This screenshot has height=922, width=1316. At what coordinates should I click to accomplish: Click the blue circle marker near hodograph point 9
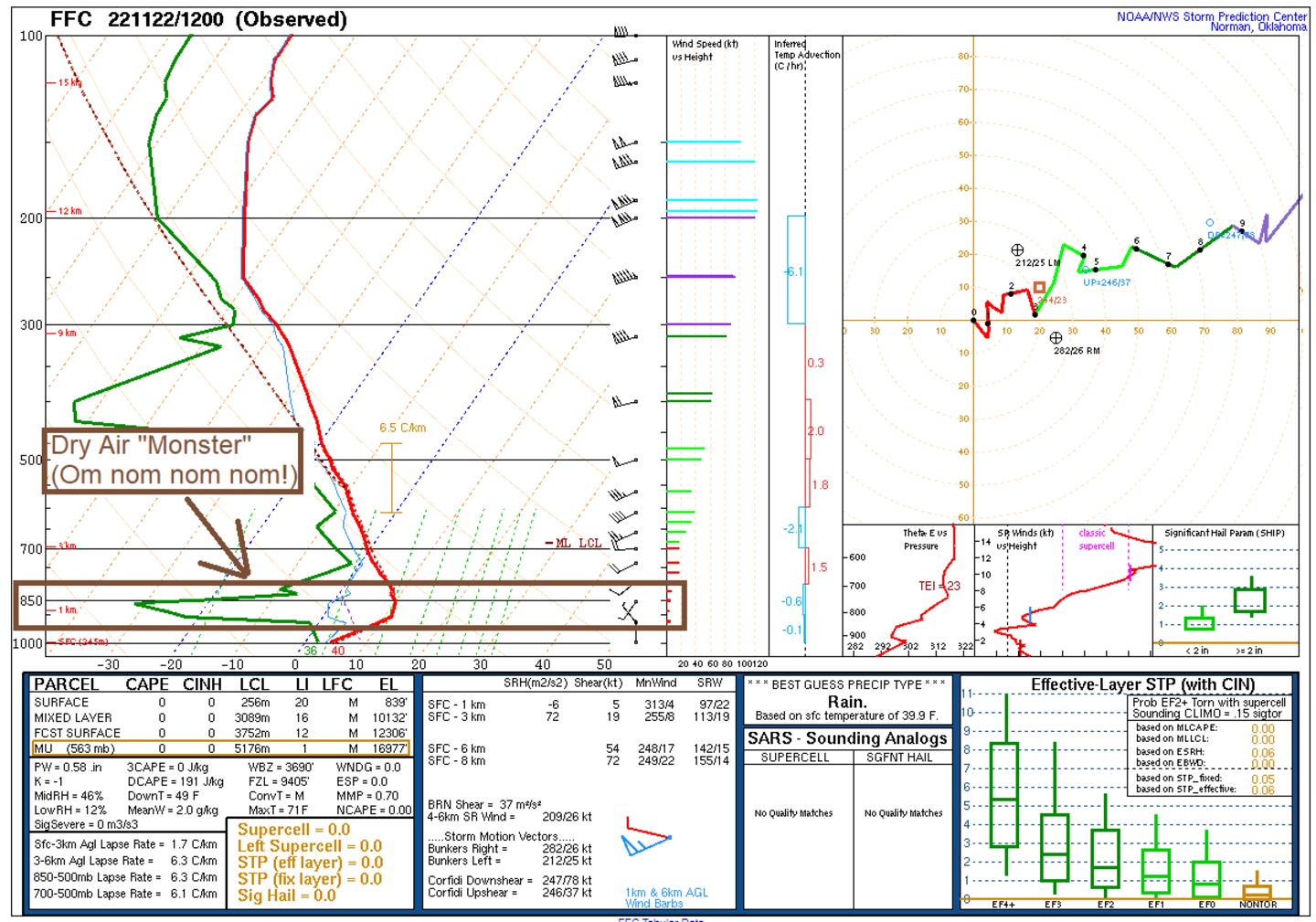[1210, 223]
